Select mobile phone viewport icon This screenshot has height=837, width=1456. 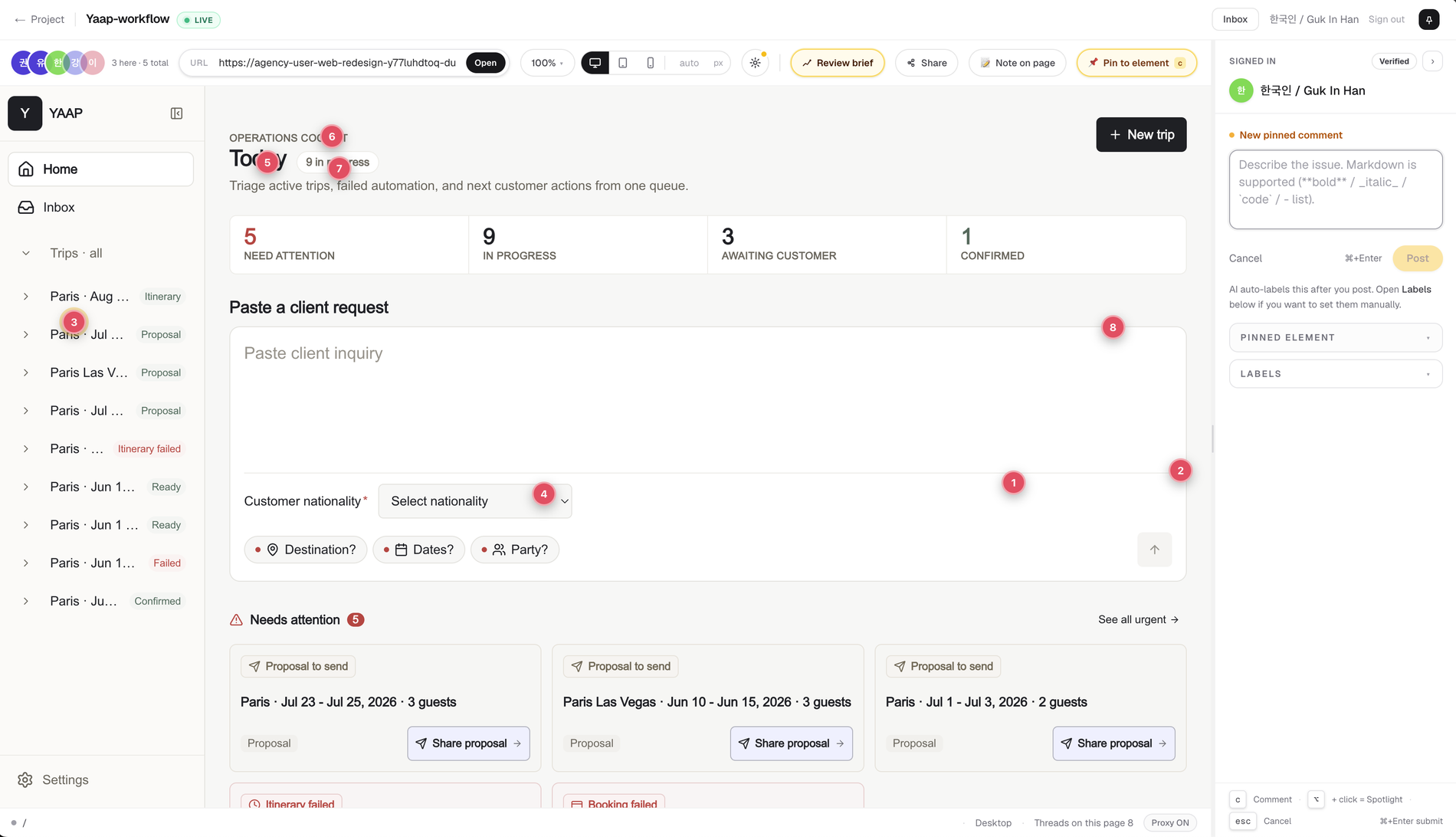[x=651, y=63]
